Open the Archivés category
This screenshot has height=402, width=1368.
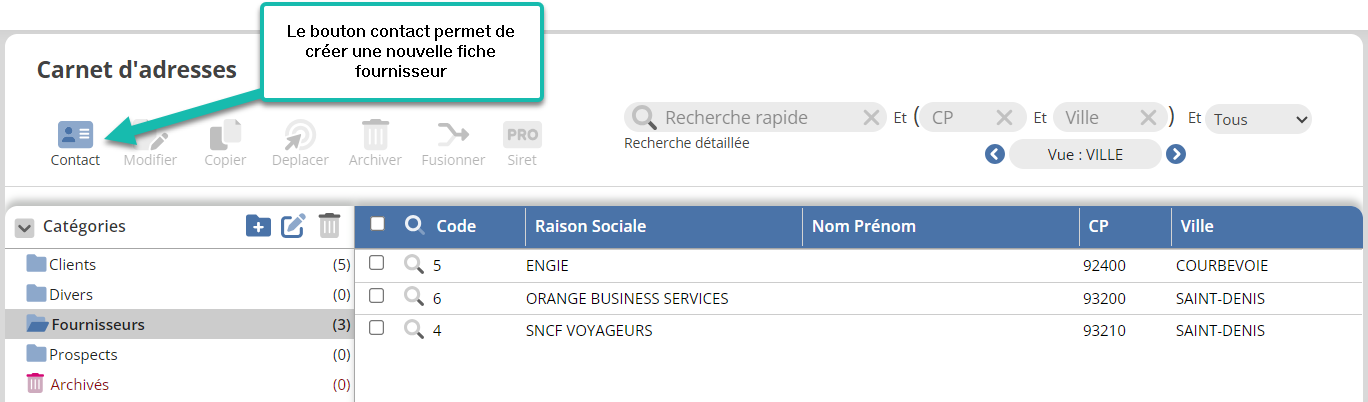click(x=78, y=384)
